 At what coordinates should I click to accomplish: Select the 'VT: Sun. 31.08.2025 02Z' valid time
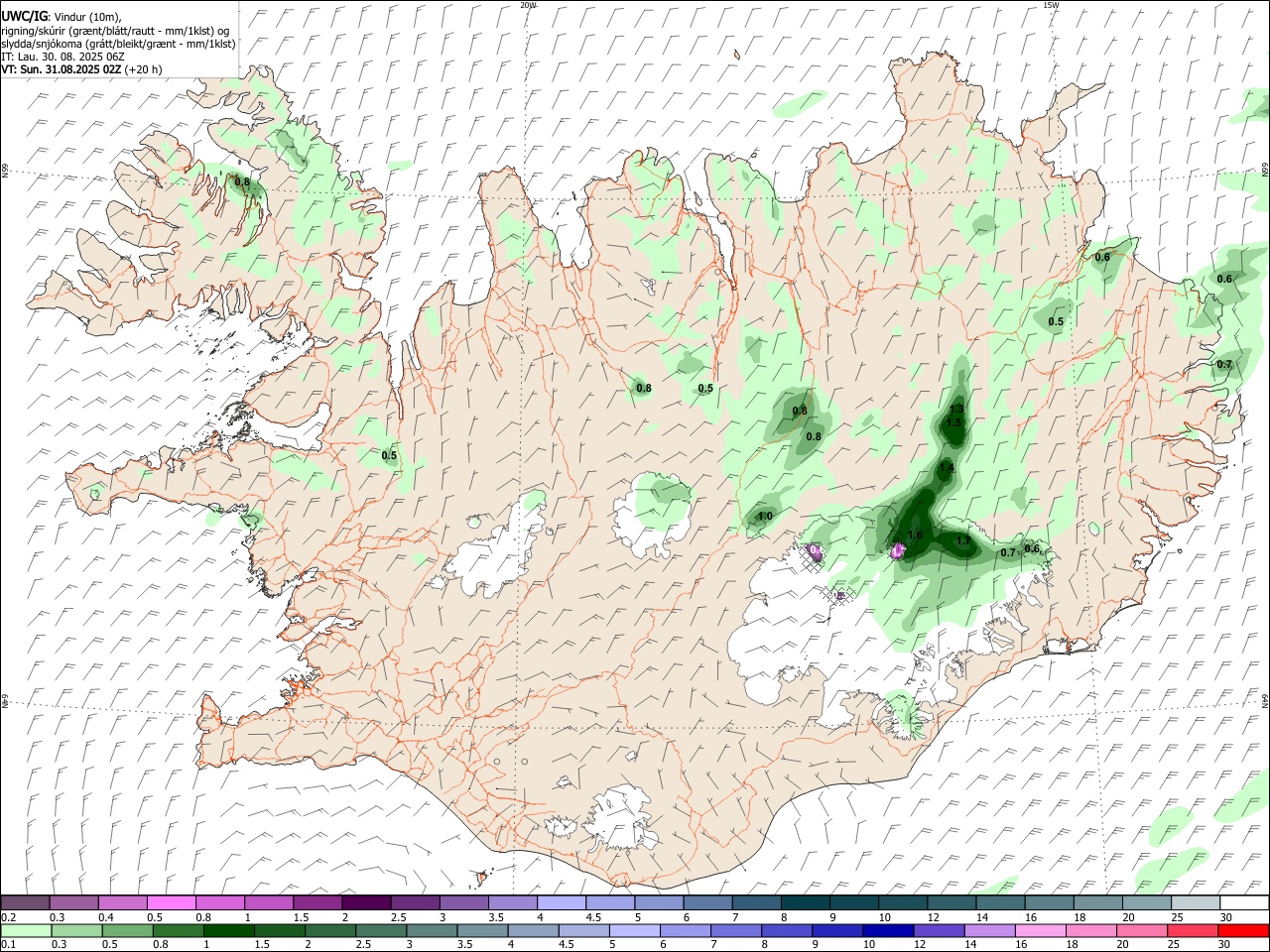tap(62, 69)
